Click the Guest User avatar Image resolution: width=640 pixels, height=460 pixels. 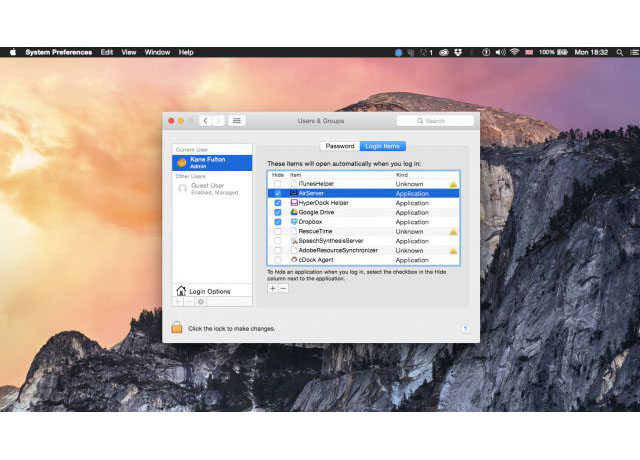(182, 189)
